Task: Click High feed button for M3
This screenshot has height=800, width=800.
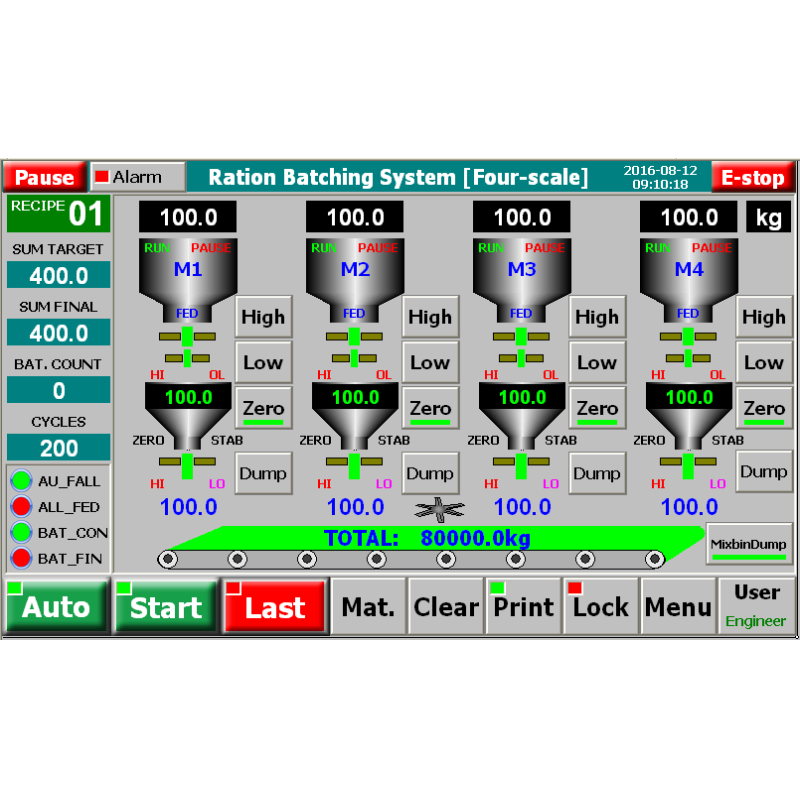Action: pos(597,317)
